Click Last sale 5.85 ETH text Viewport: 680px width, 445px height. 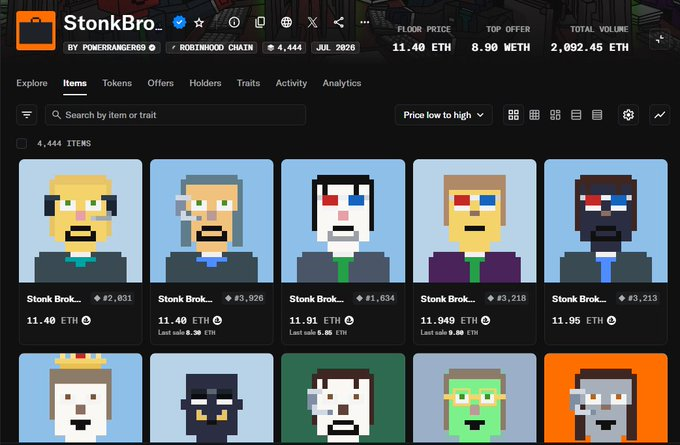[x=318, y=333]
